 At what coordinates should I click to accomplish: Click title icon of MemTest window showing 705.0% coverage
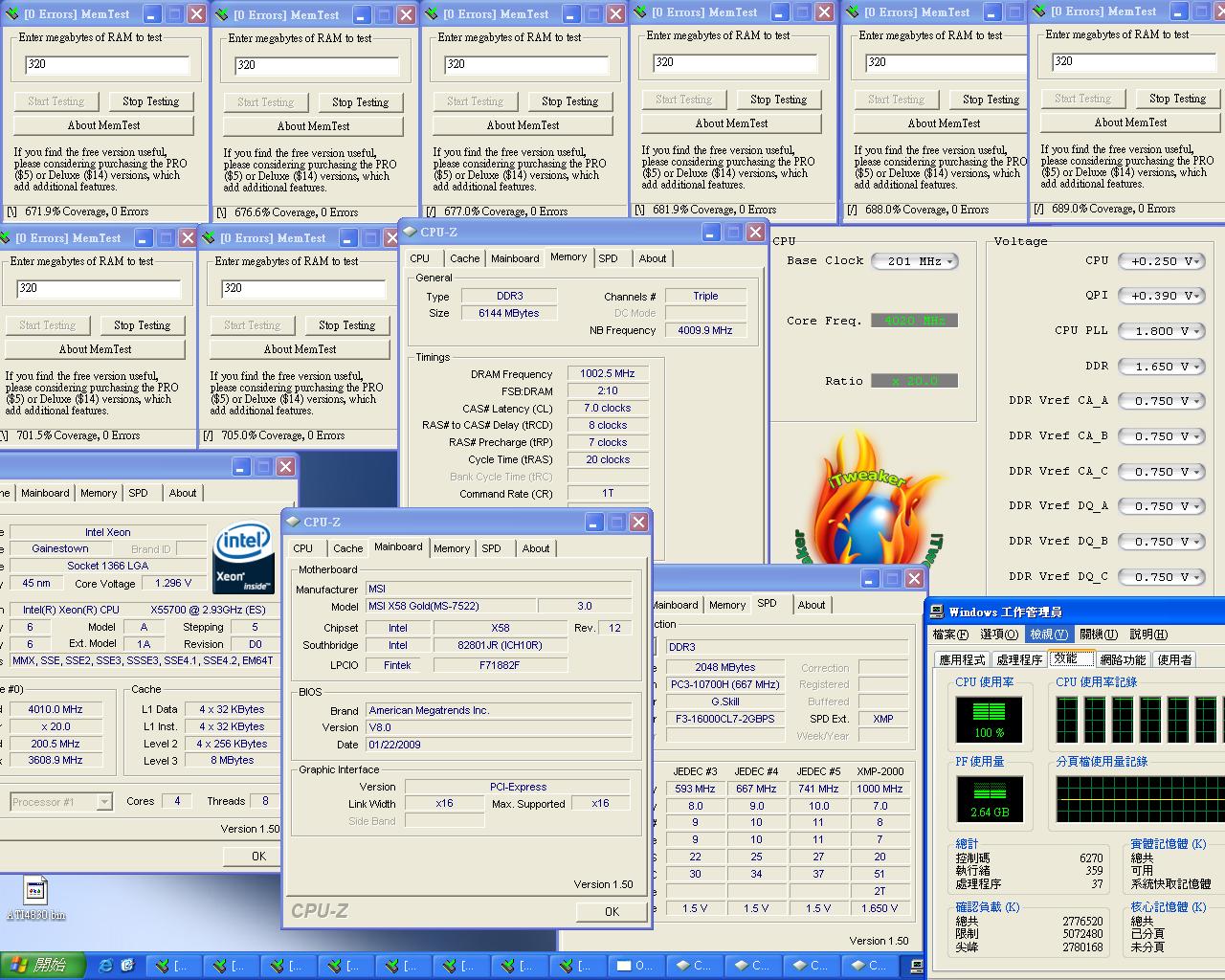pyautogui.click(x=209, y=237)
